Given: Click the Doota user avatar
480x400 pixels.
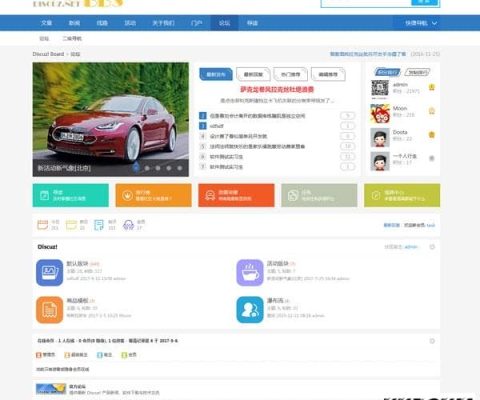Looking at the screenshot, I should [x=380, y=137].
